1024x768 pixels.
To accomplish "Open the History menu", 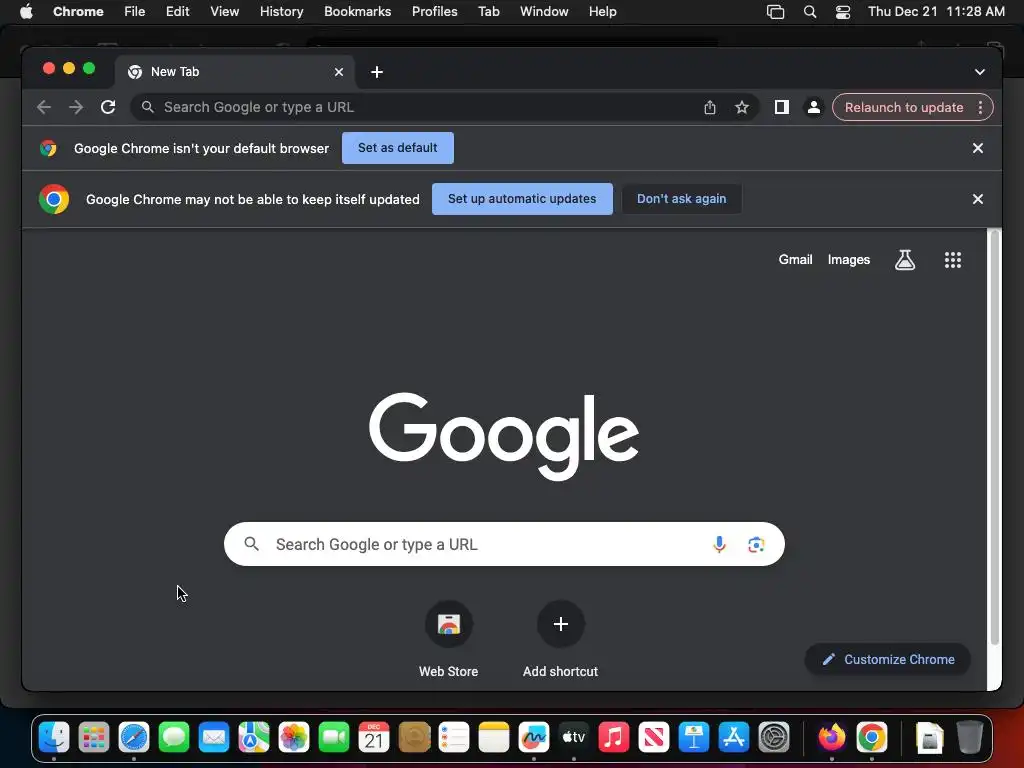I will click(x=281, y=12).
